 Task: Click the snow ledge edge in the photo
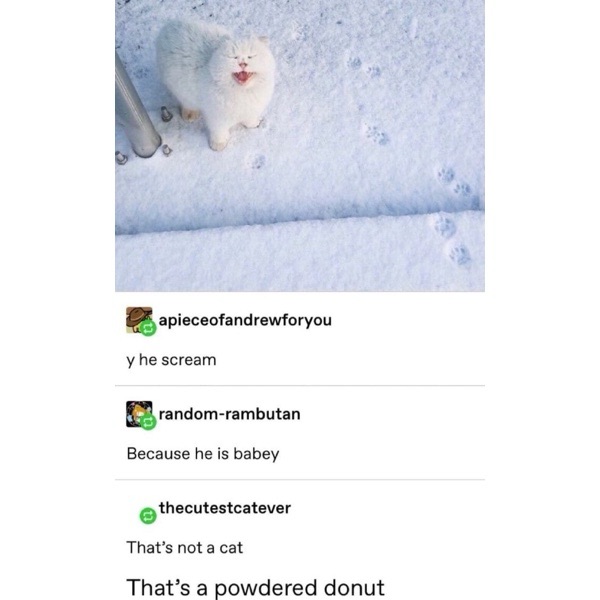coord(300,222)
